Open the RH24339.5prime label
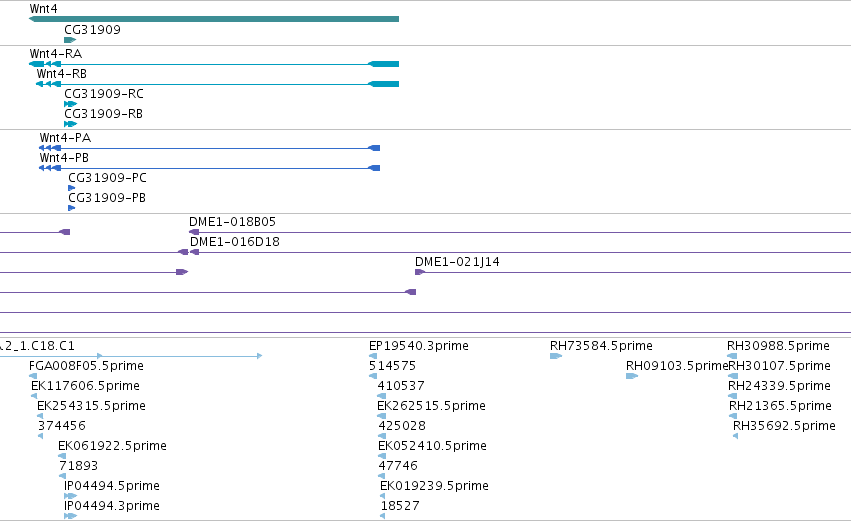 tap(779, 386)
